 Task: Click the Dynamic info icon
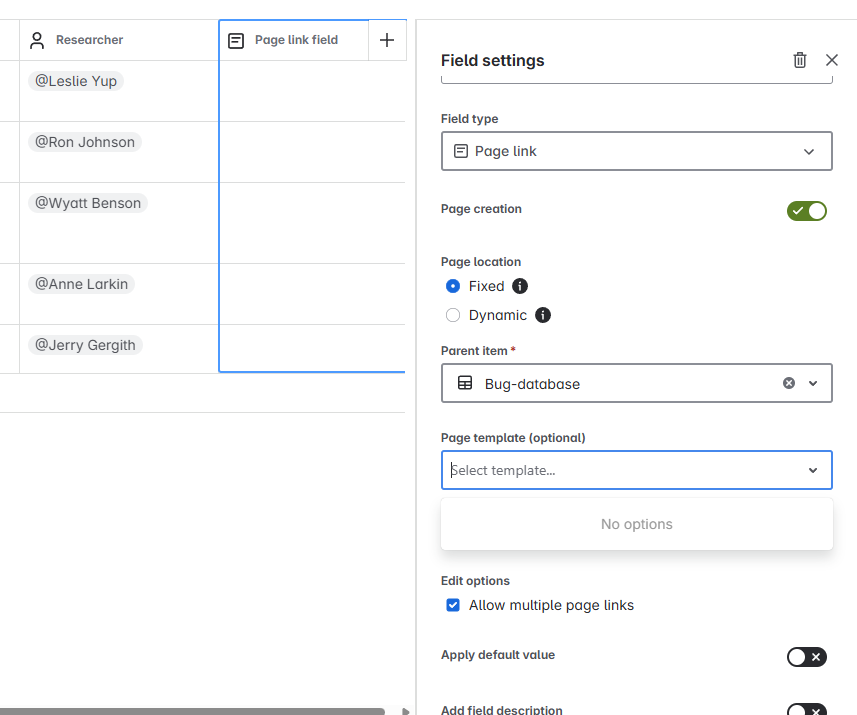(543, 315)
